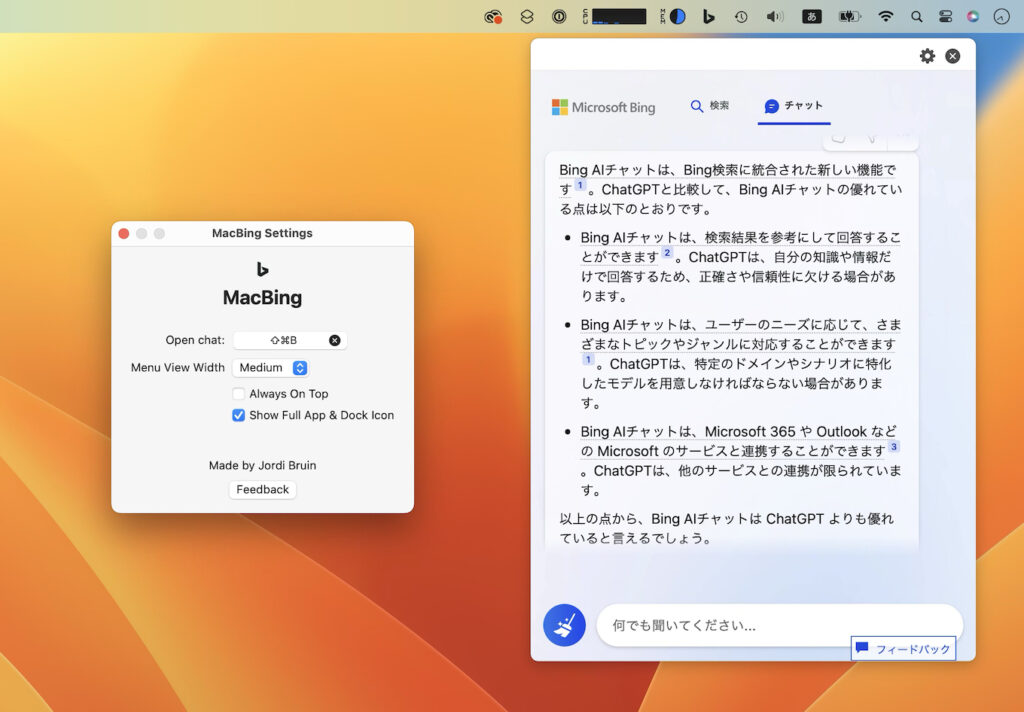
Task: Click the Microsoft Bing logo
Action: 602,107
